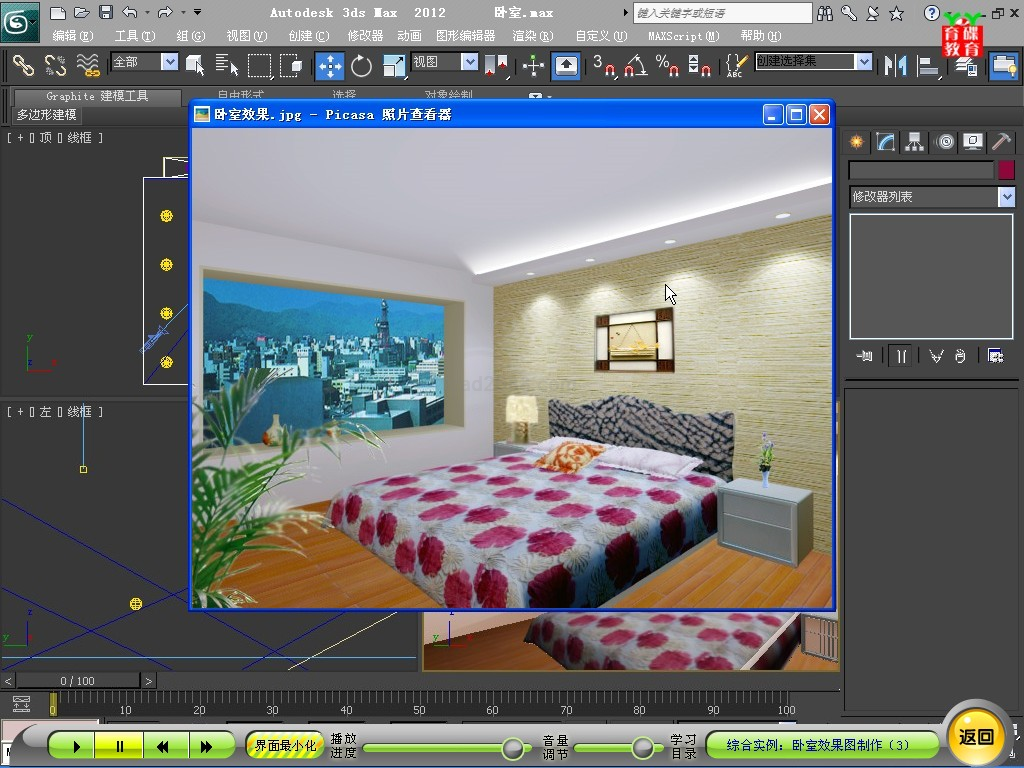Pause the tutorial playback
Screen dimensions: 1024x768
coord(119,746)
